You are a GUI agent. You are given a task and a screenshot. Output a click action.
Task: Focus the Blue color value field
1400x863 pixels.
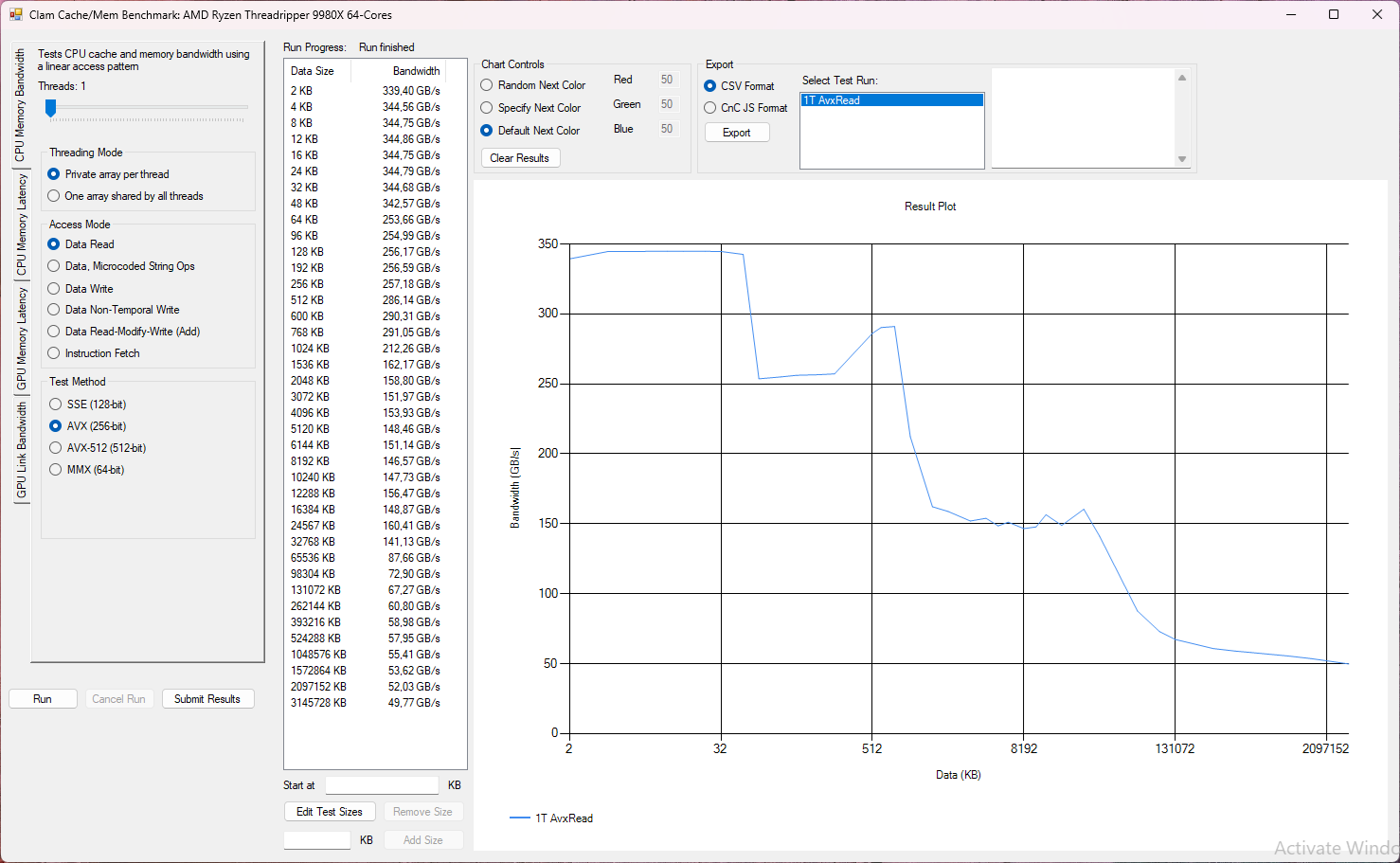point(668,129)
